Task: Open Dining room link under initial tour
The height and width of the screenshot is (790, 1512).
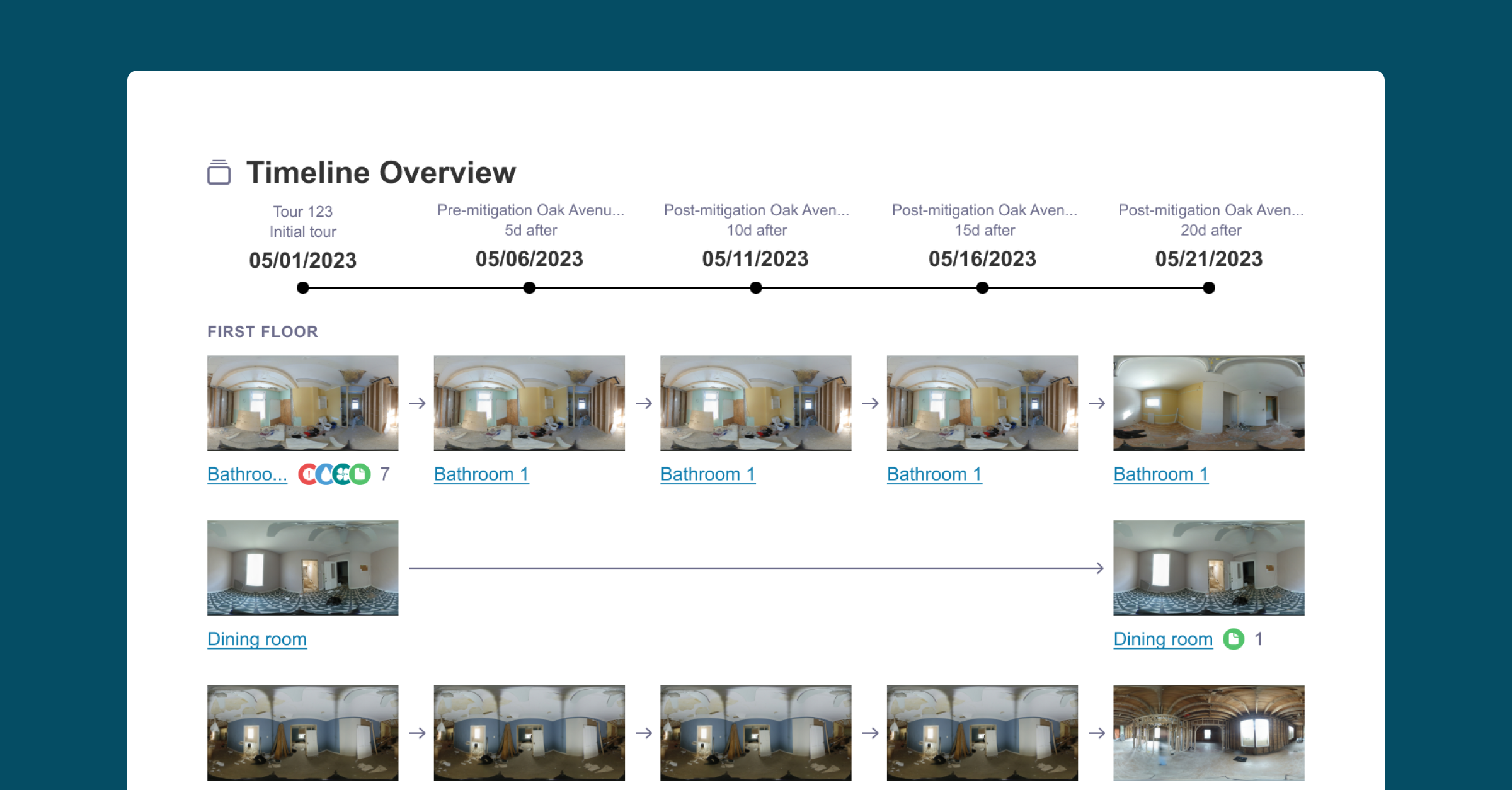Action: [x=257, y=639]
